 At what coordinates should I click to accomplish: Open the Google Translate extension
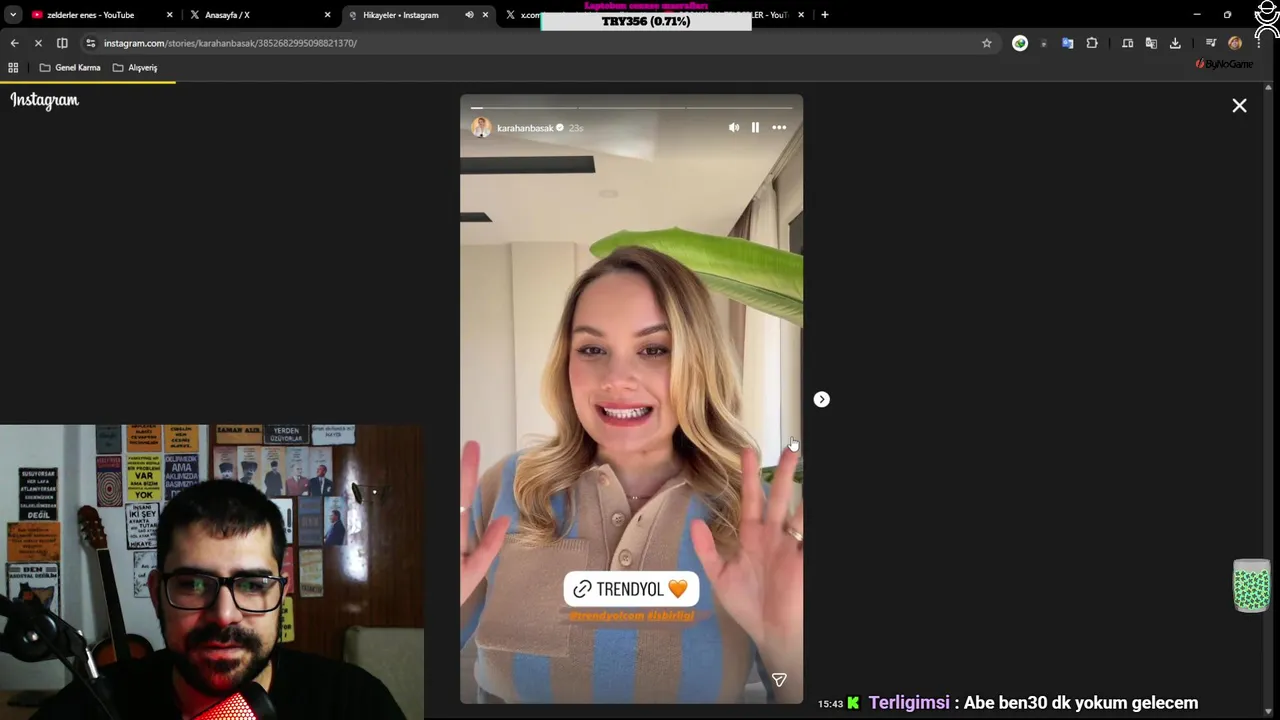tap(1067, 43)
